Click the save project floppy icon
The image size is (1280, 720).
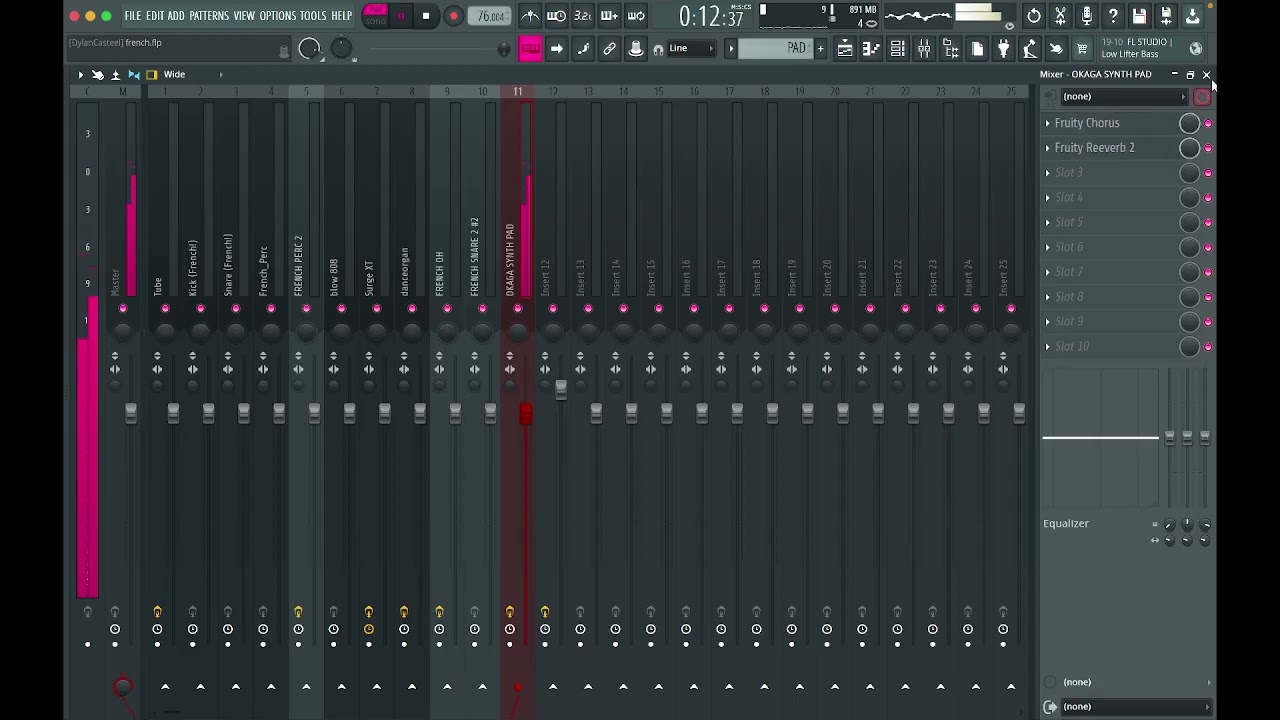[1139, 16]
